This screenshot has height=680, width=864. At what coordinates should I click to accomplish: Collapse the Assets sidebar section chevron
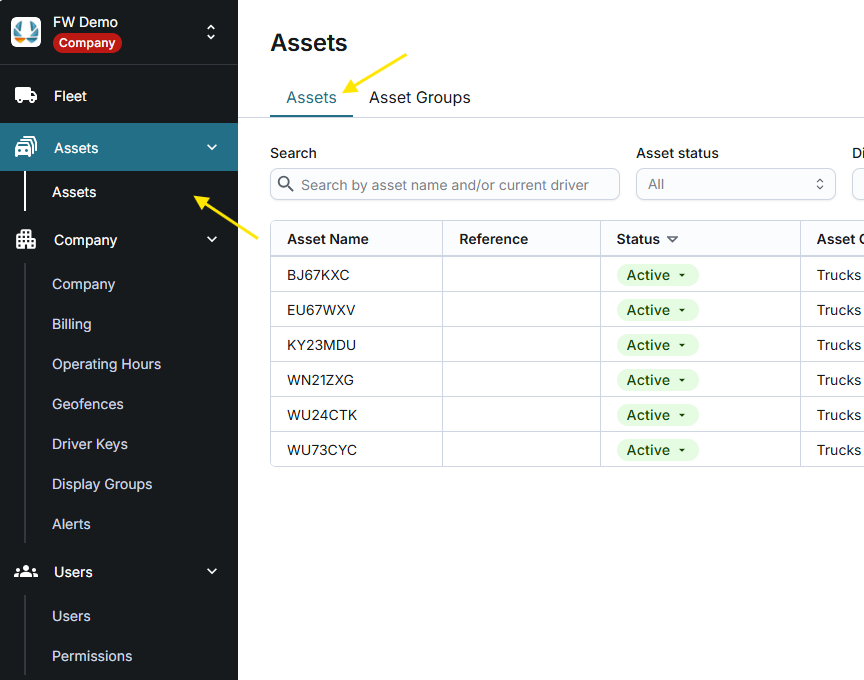click(x=211, y=148)
